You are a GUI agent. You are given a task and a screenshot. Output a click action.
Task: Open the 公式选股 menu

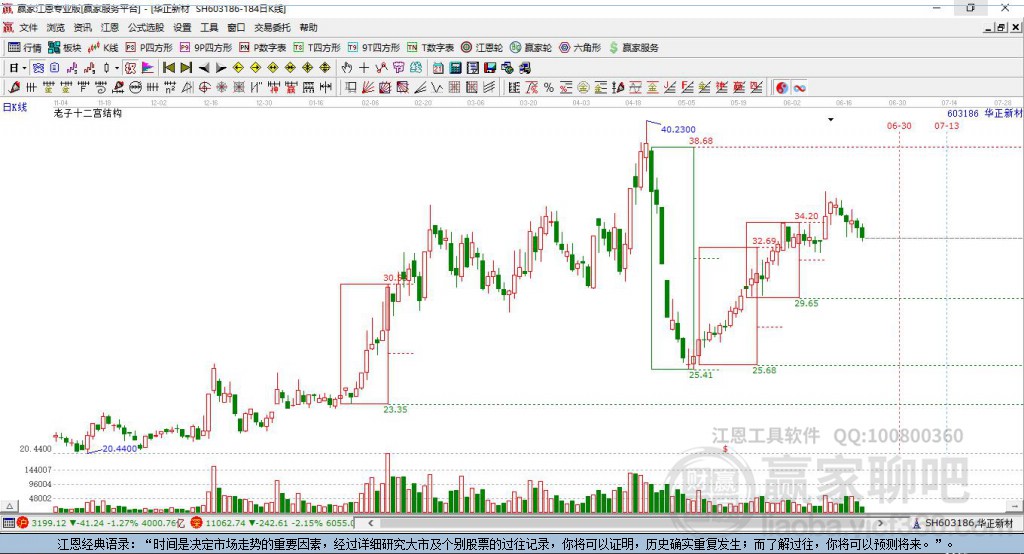pyautogui.click(x=146, y=27)
